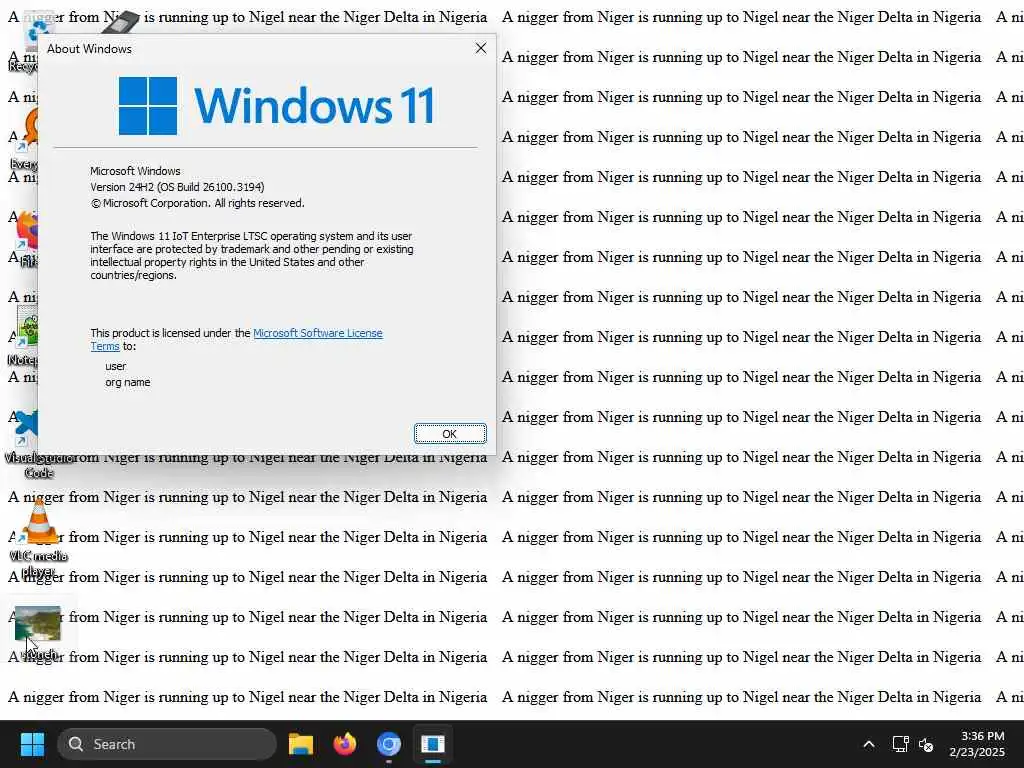Click the 'Version 24H2 (OS Build 26100.3194)' text

[x=177, y=187]
